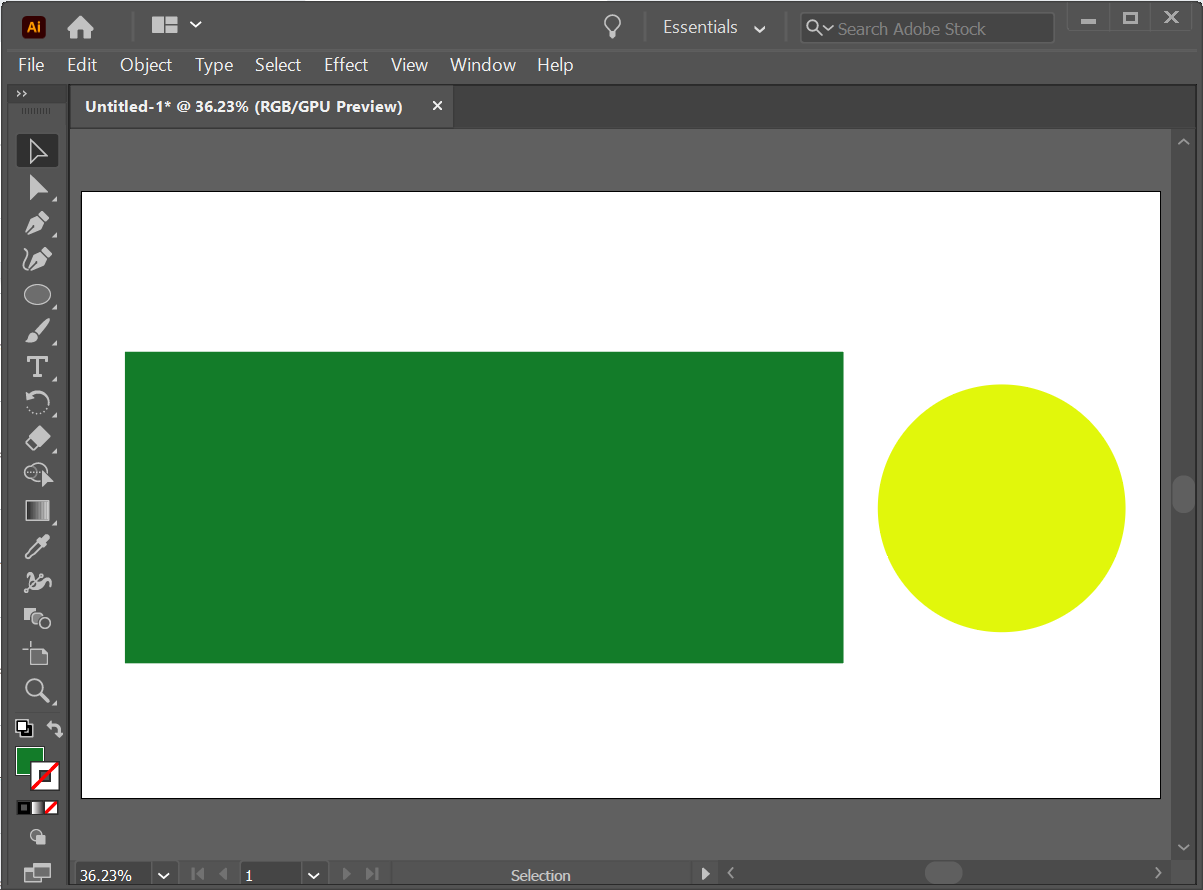Viewport: 1203px width, 890px height.
Task: Open the Essentials workspace dropdown
Action: coord(714,28)
